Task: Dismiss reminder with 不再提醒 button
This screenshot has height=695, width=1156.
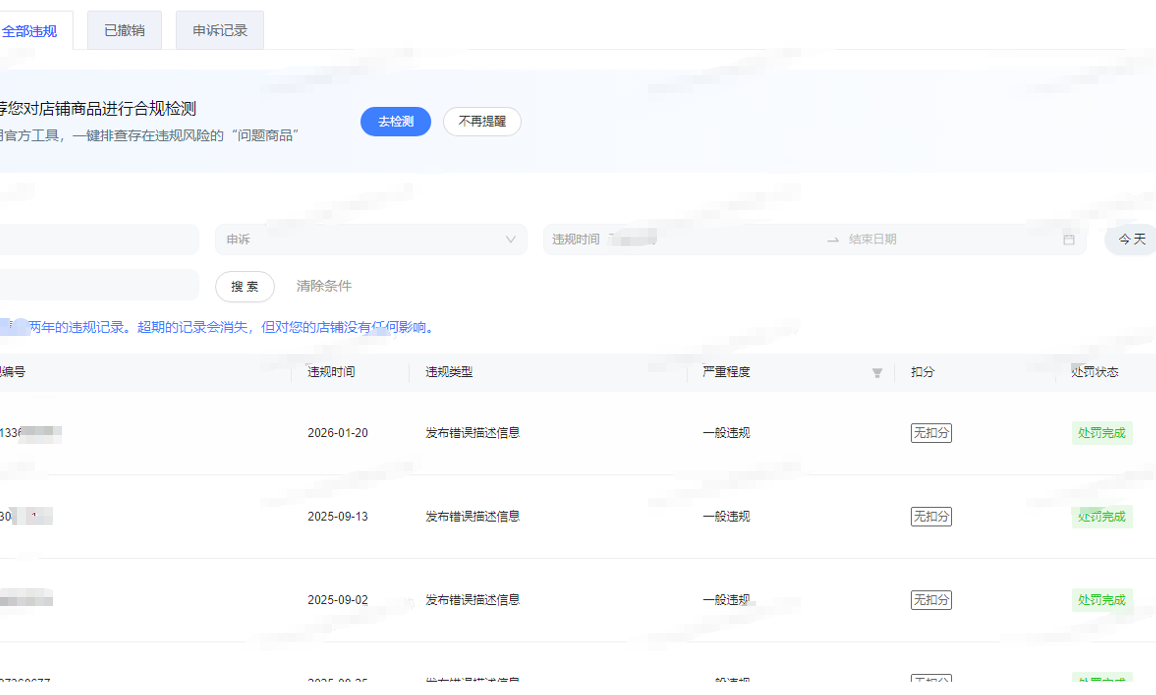Action: point(482,122)
